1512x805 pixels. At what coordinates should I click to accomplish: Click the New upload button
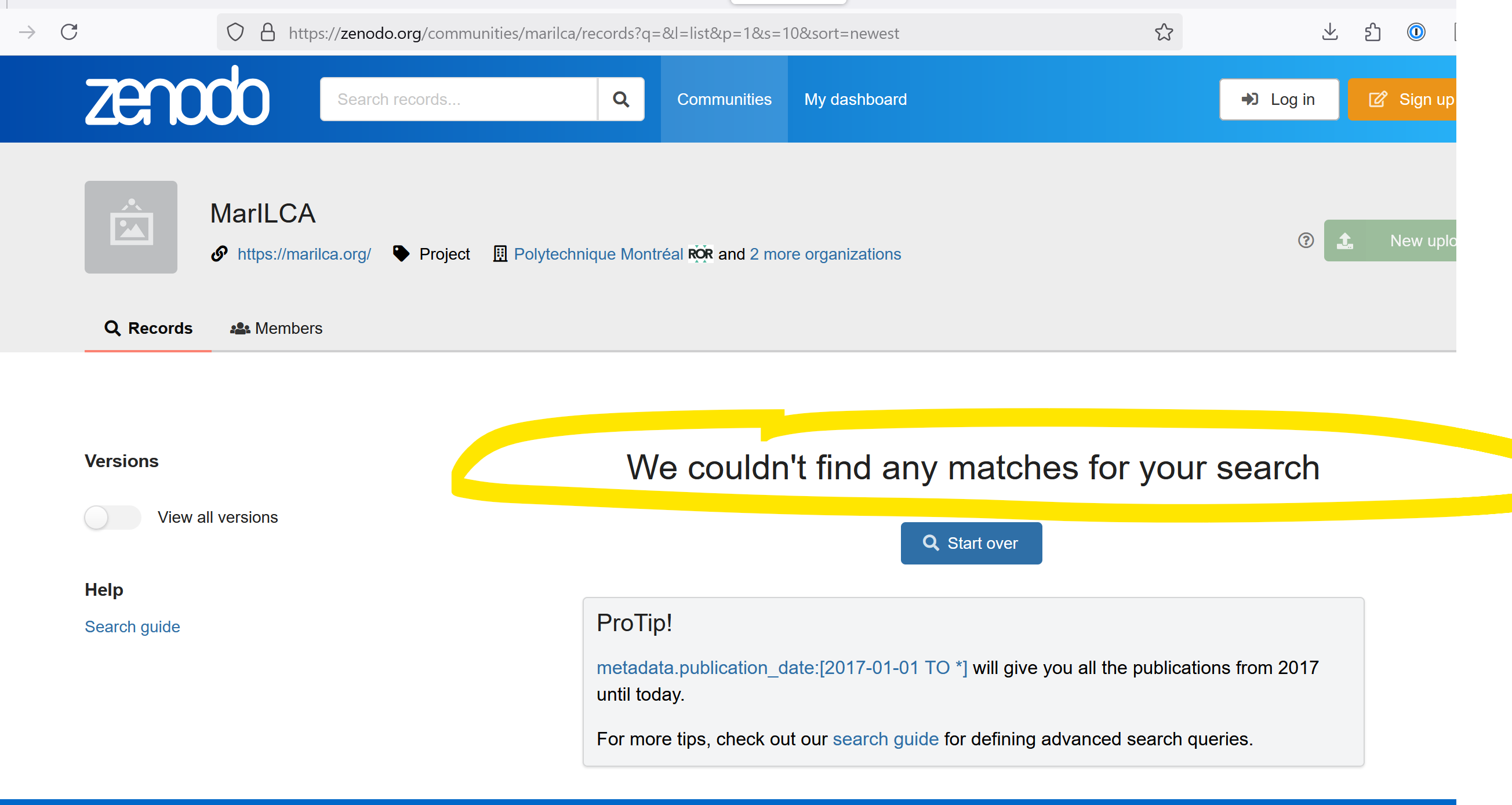pyautogui.click(x=1390, y=241)
